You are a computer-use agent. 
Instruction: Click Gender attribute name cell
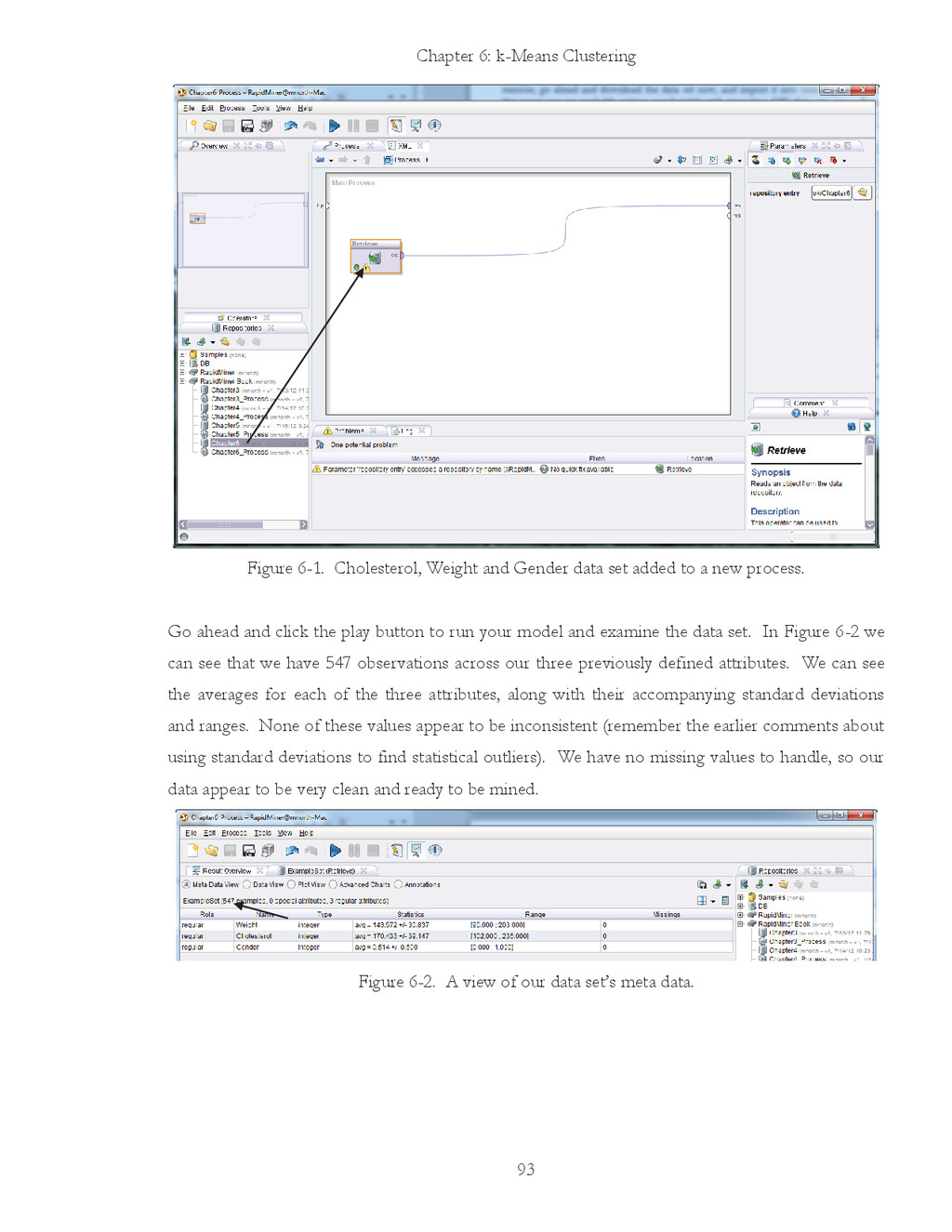[x=247, y=947]
